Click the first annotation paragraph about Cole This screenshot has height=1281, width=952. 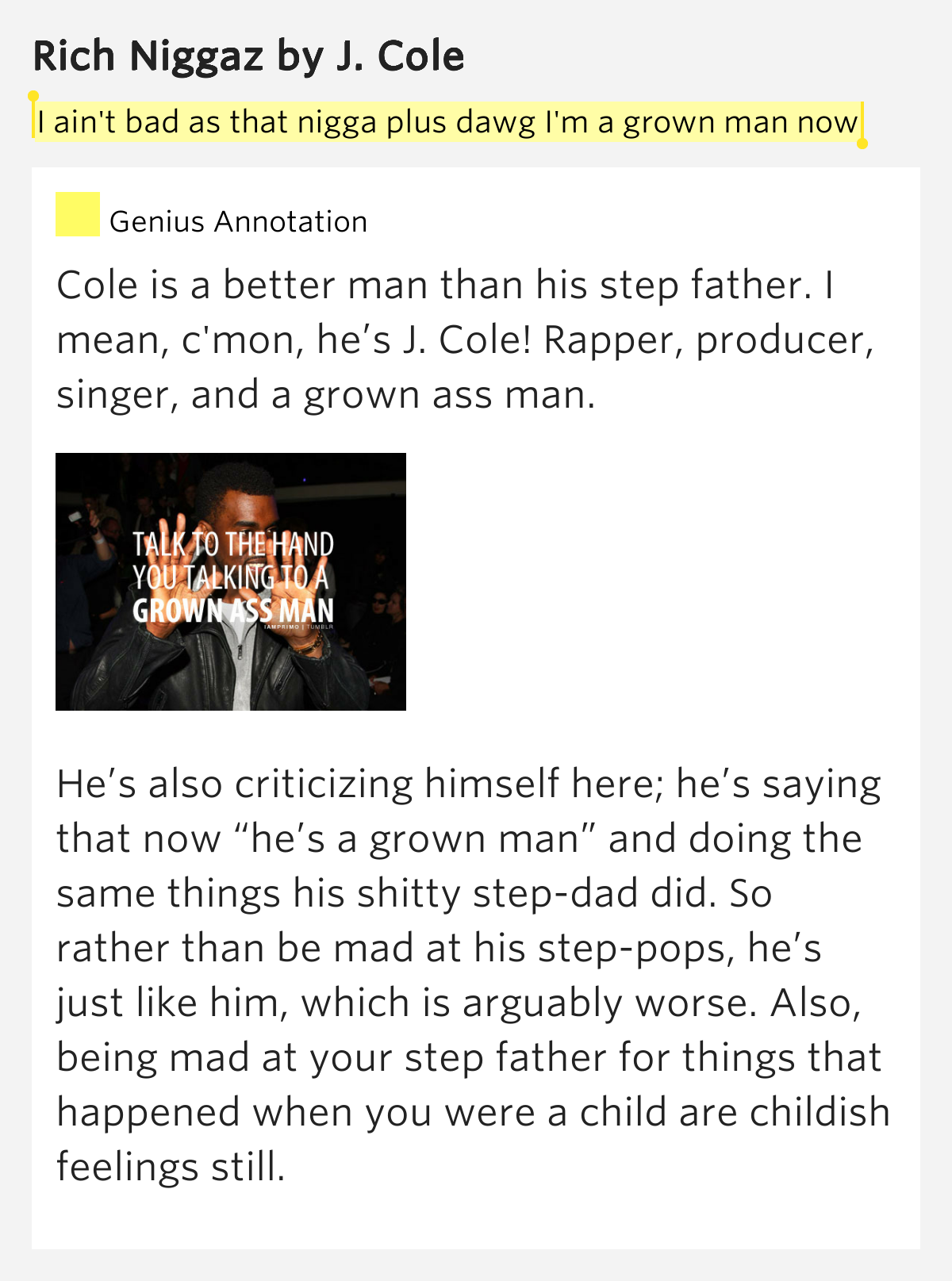click(464, 339)
